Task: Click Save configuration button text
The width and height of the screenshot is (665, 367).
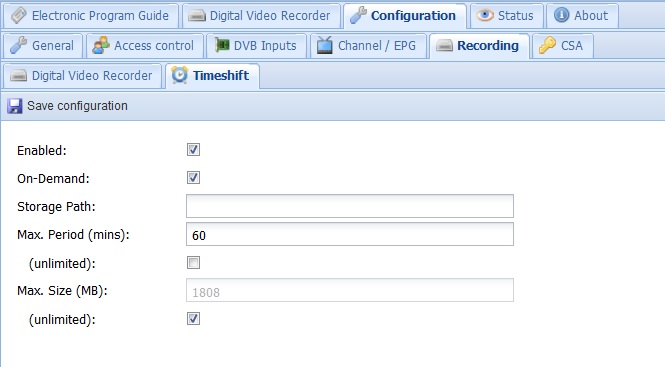Action: tap(77, 106)
